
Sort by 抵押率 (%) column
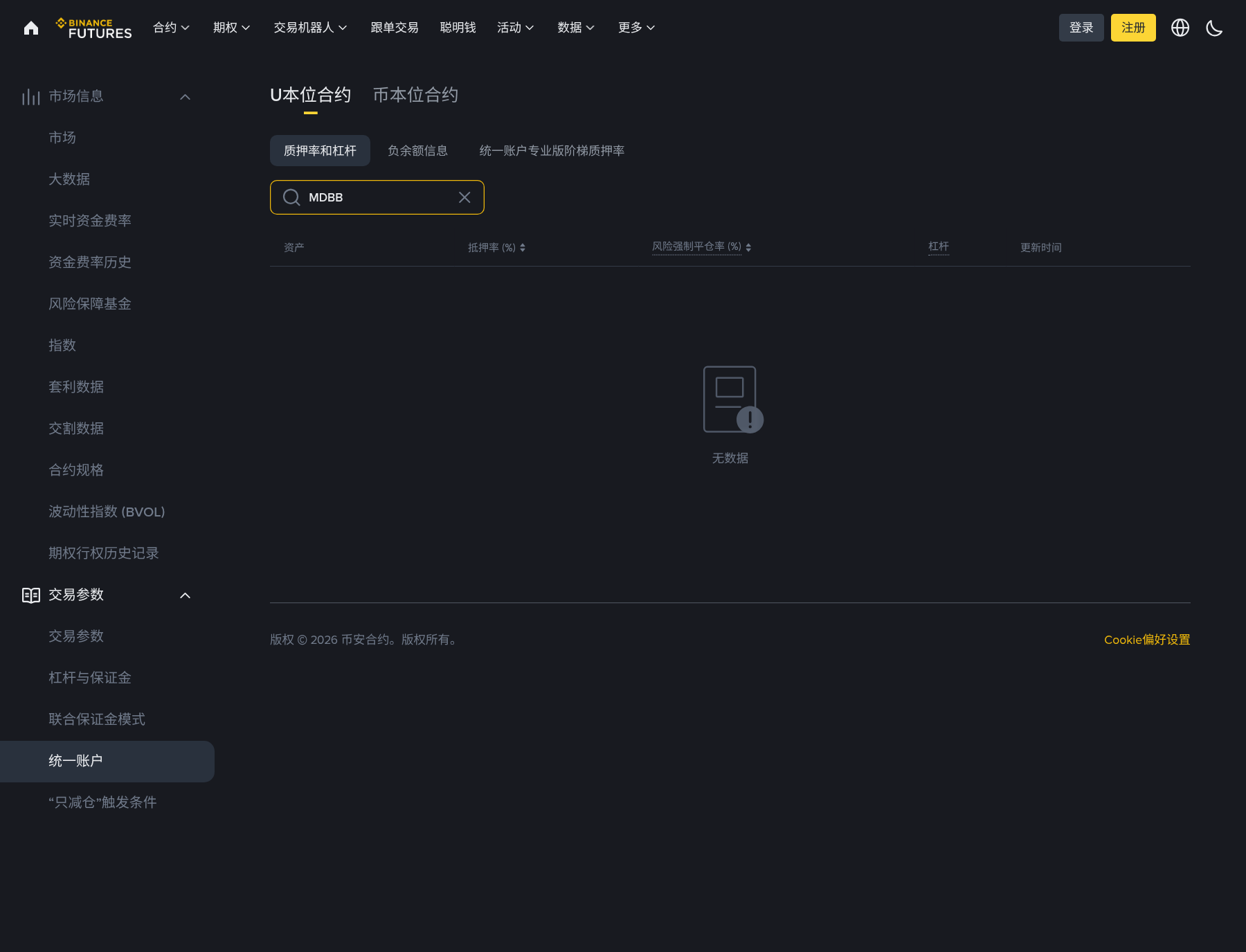point(497,248)
